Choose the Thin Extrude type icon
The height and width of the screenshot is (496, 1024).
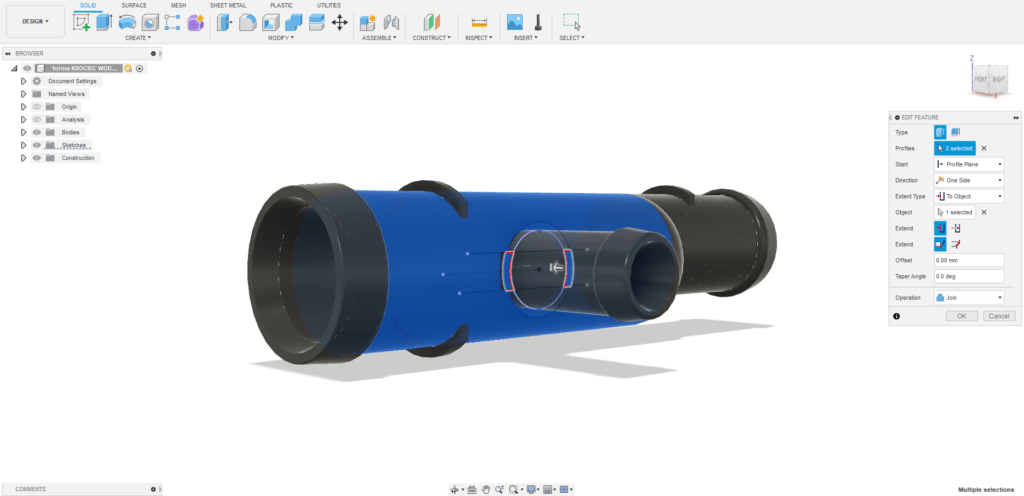tap(956, 132)
